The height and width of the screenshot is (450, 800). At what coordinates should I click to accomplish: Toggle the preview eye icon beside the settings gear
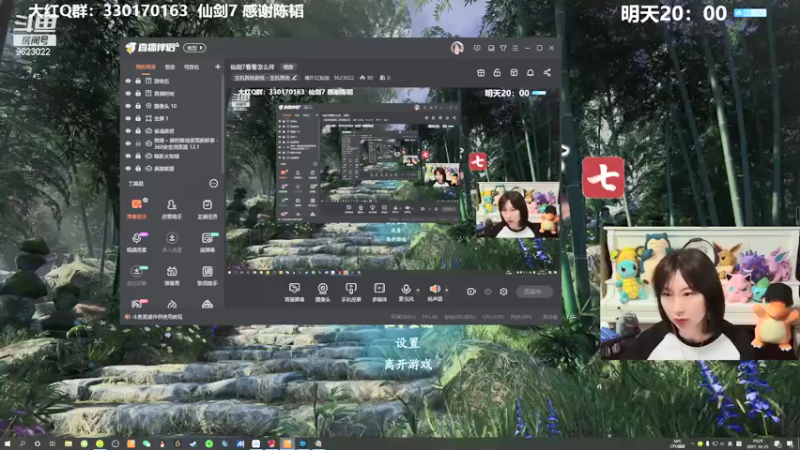click(488, 292)
